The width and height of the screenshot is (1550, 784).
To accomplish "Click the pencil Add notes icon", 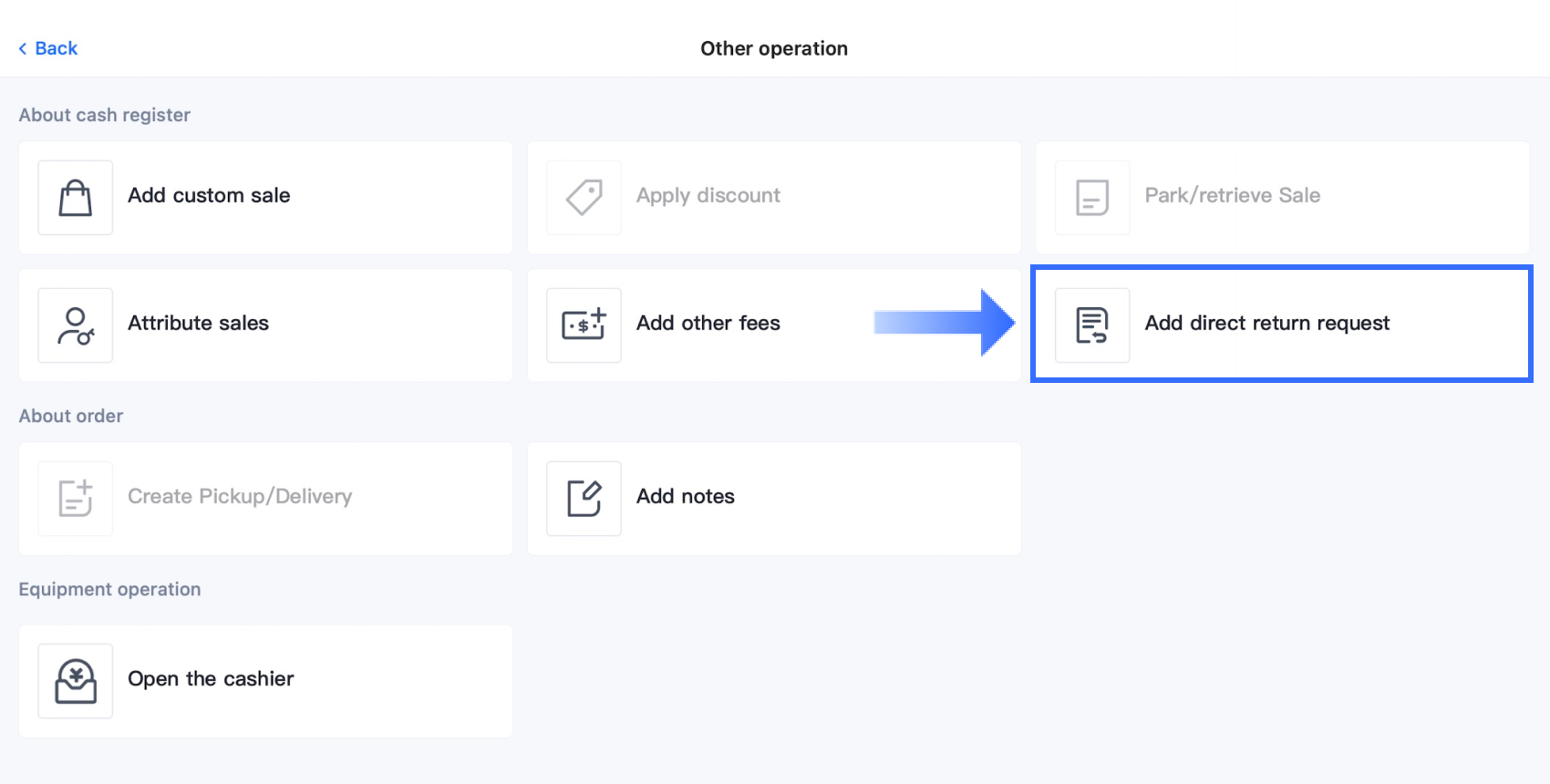I will click(584, 499).
